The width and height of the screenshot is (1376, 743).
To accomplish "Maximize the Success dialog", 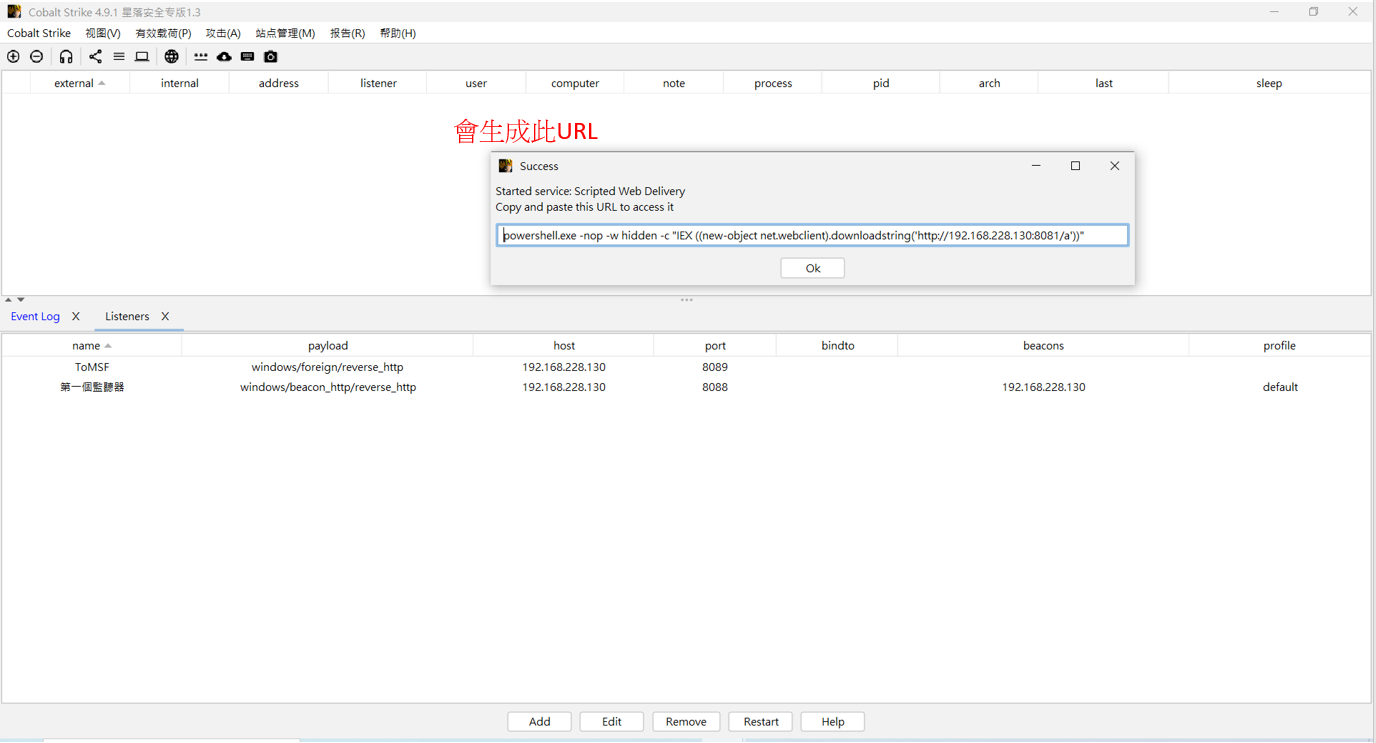I will (x=1075, y=166).
